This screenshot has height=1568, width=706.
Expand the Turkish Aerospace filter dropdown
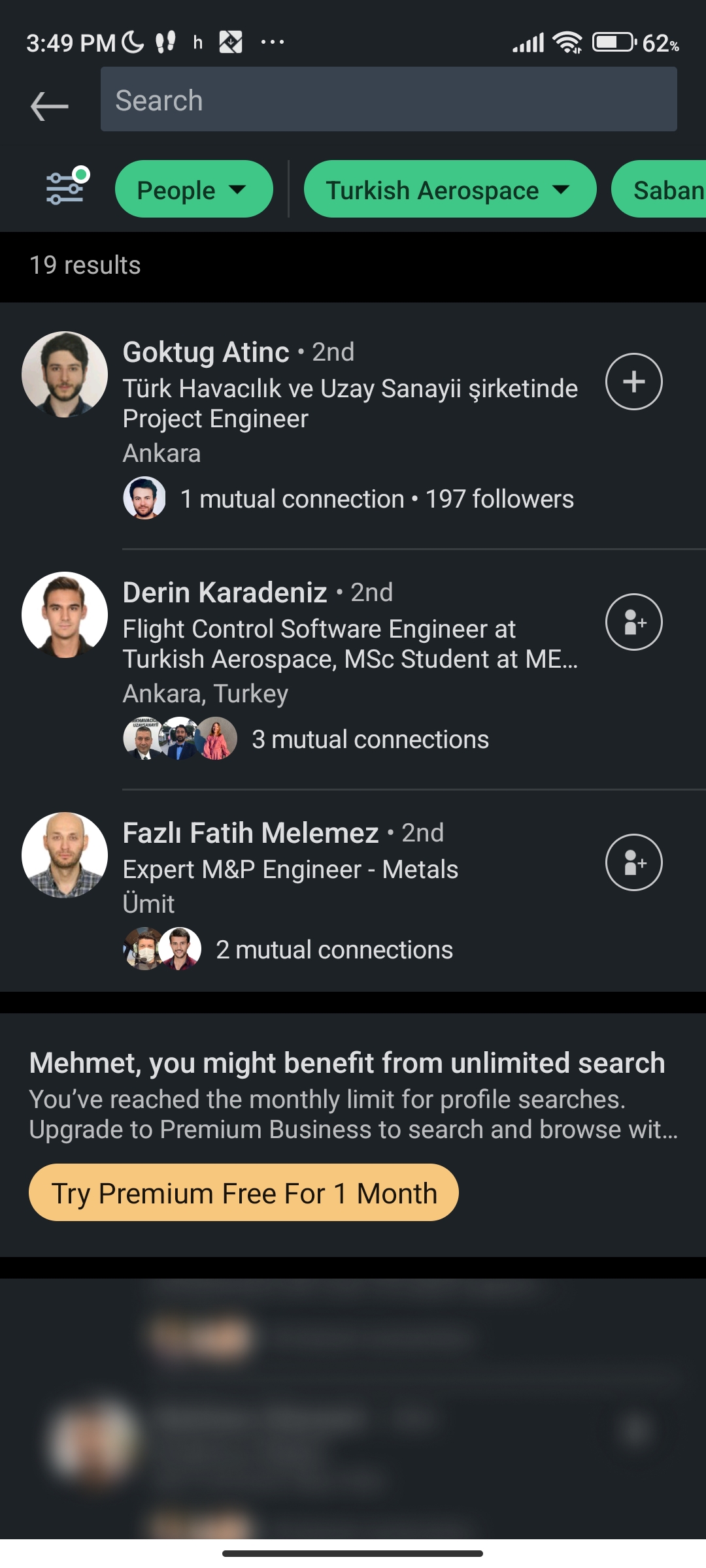tap(450, 189)
